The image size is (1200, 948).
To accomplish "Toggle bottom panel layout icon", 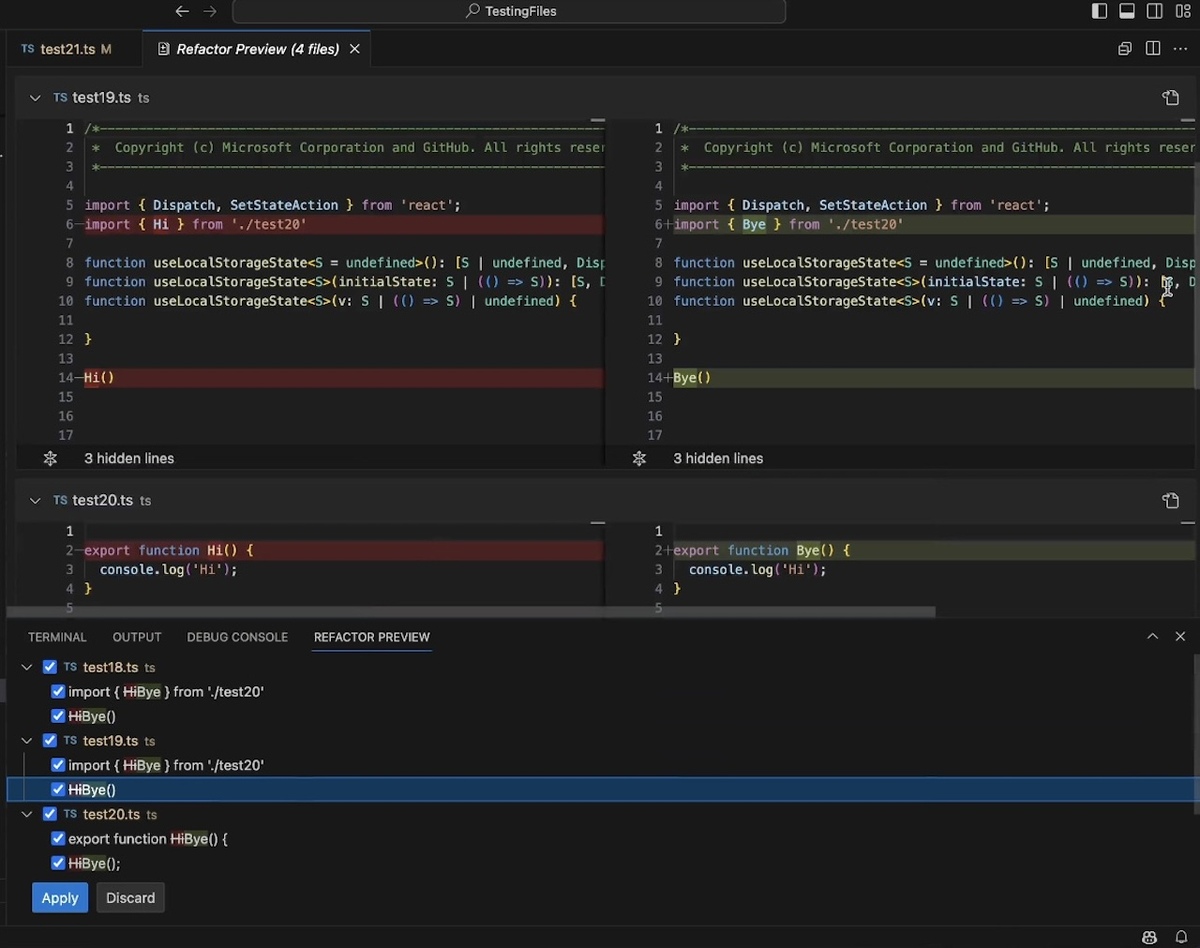I will click(x=1127, y=11).
